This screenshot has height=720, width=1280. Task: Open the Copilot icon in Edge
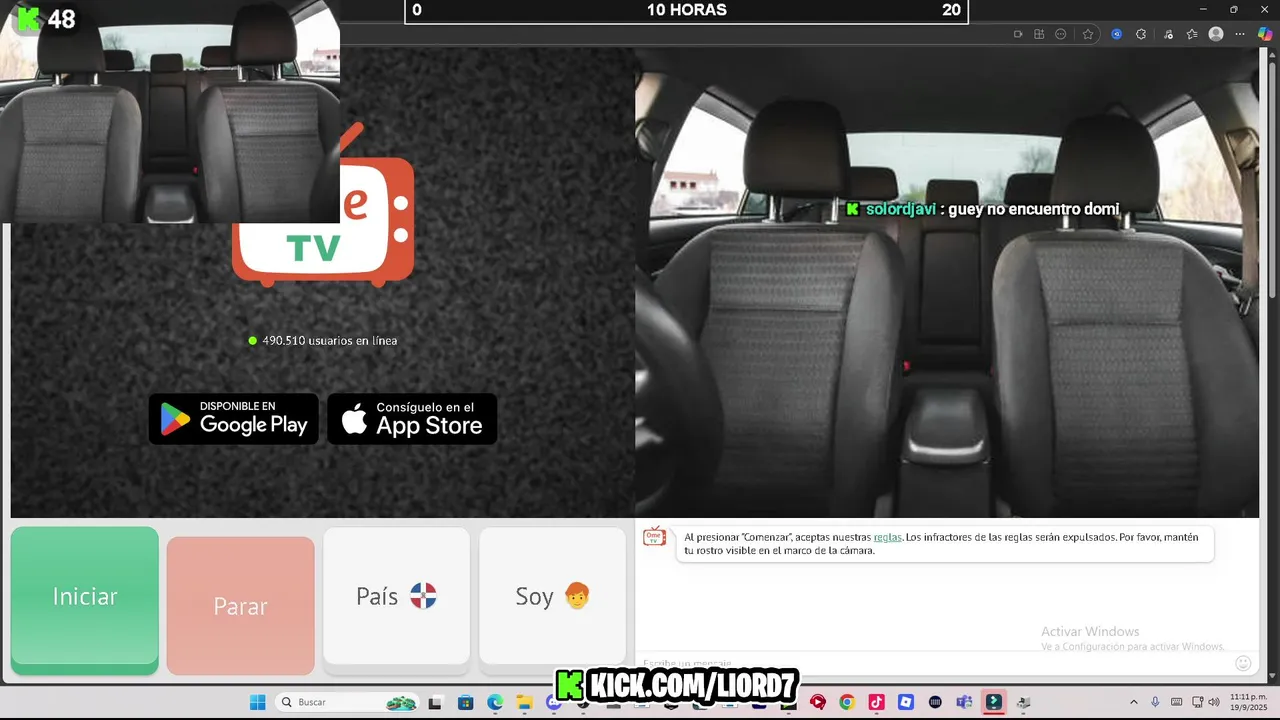click(x=1265, y=34)
